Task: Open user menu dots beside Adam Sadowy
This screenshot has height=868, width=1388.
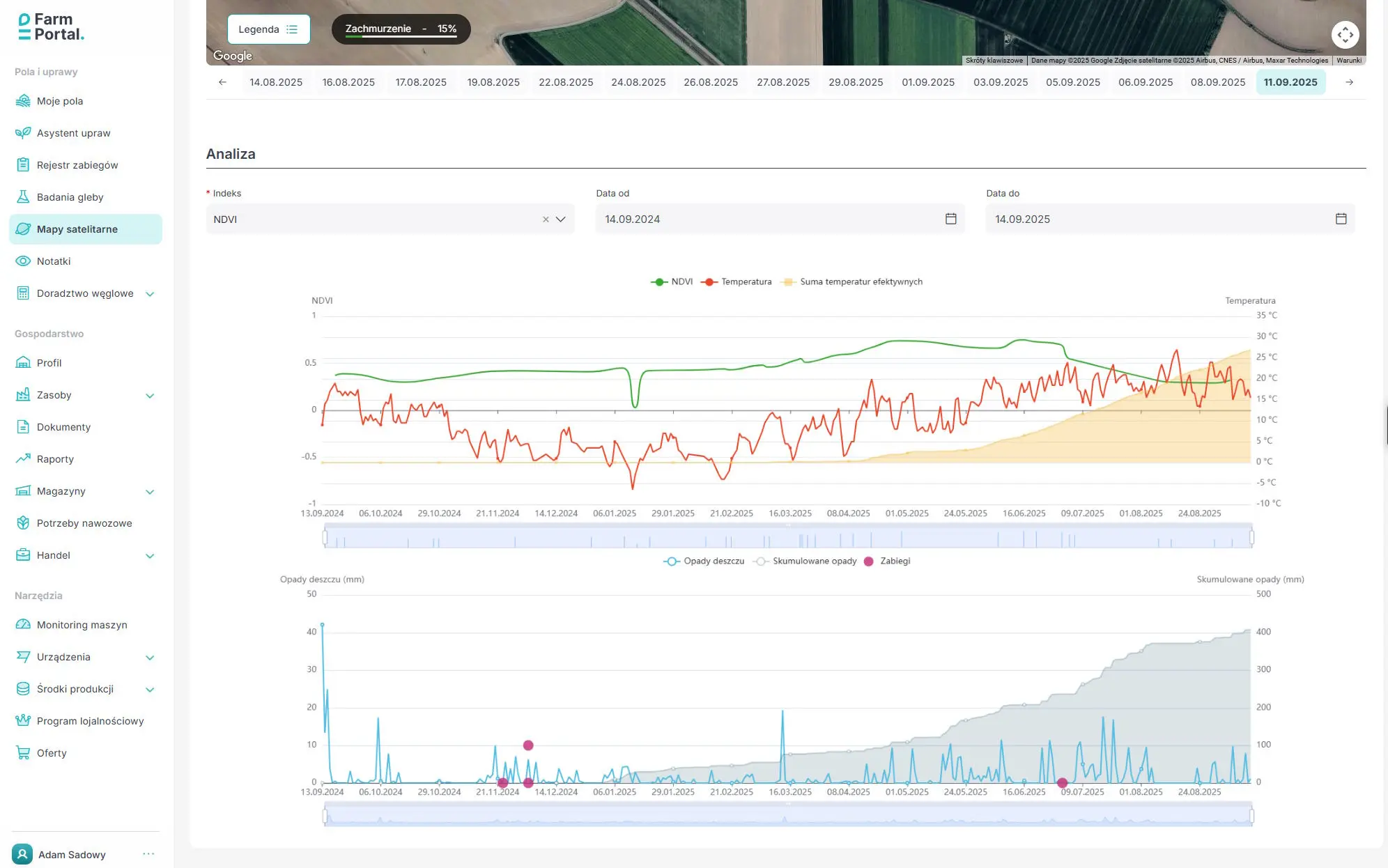Action: tap(148, 854)
